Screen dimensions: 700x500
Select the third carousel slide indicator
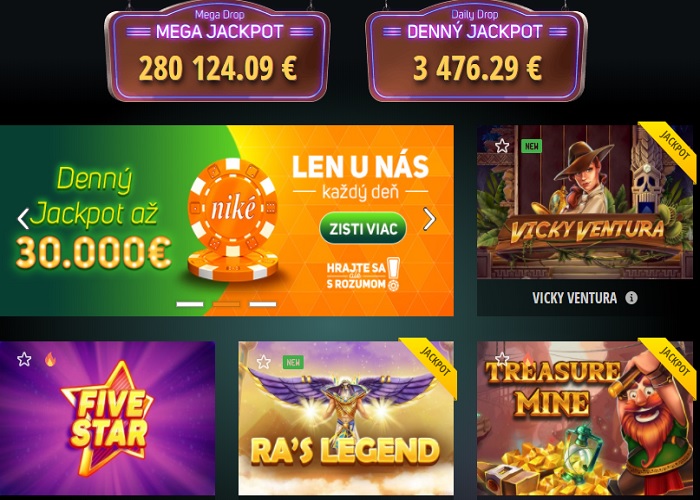click(262, 304)
